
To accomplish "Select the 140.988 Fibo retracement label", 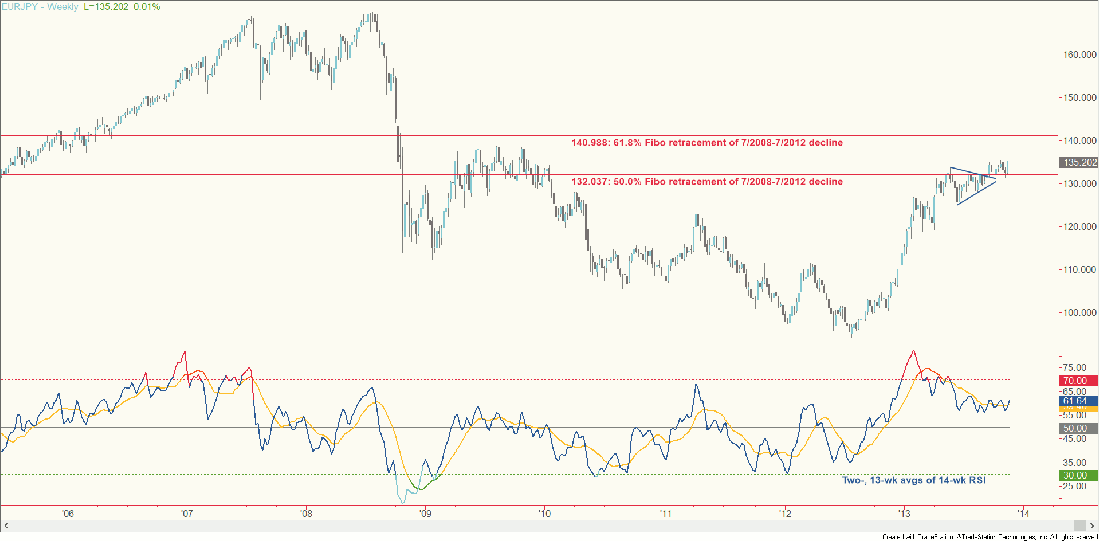I will (x=706, y=143).
